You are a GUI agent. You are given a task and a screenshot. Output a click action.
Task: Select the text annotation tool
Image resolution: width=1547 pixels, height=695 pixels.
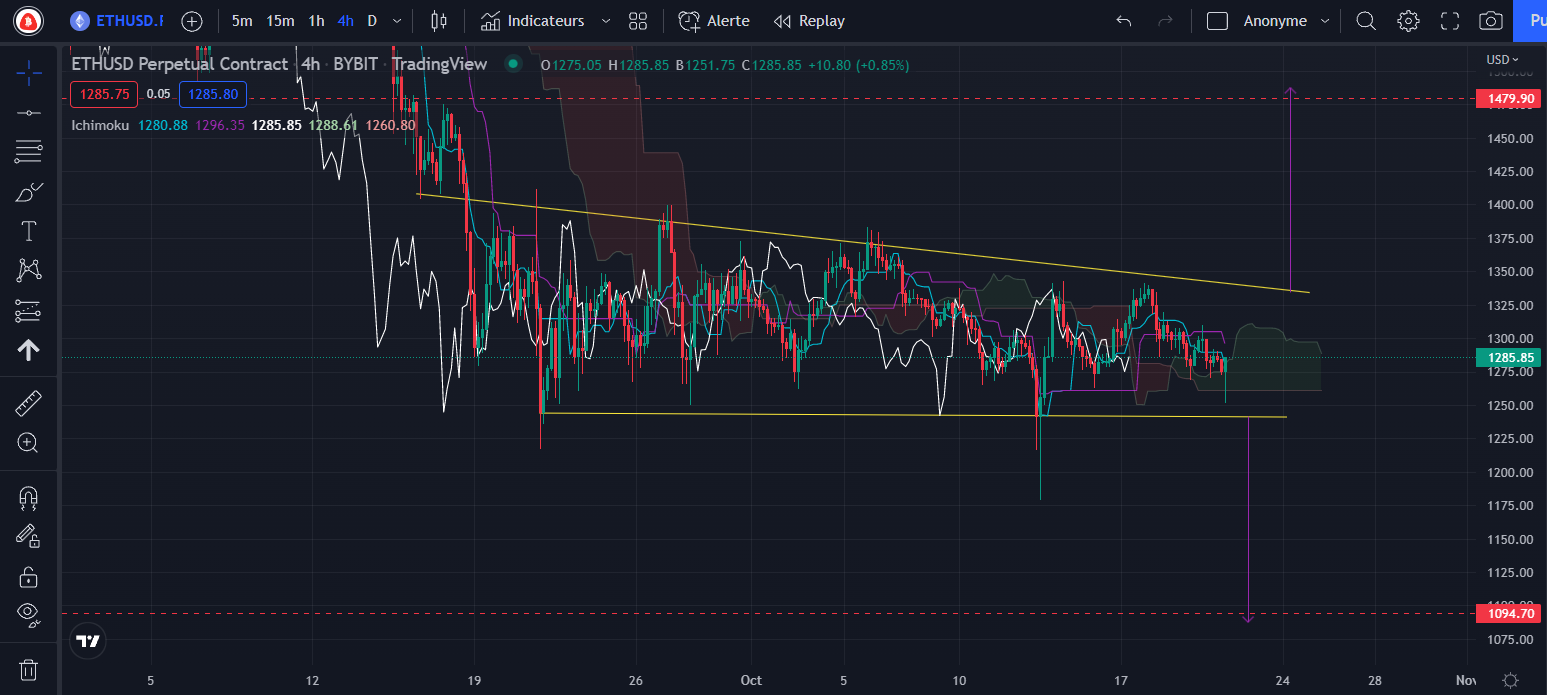click(x=29, y=232)
